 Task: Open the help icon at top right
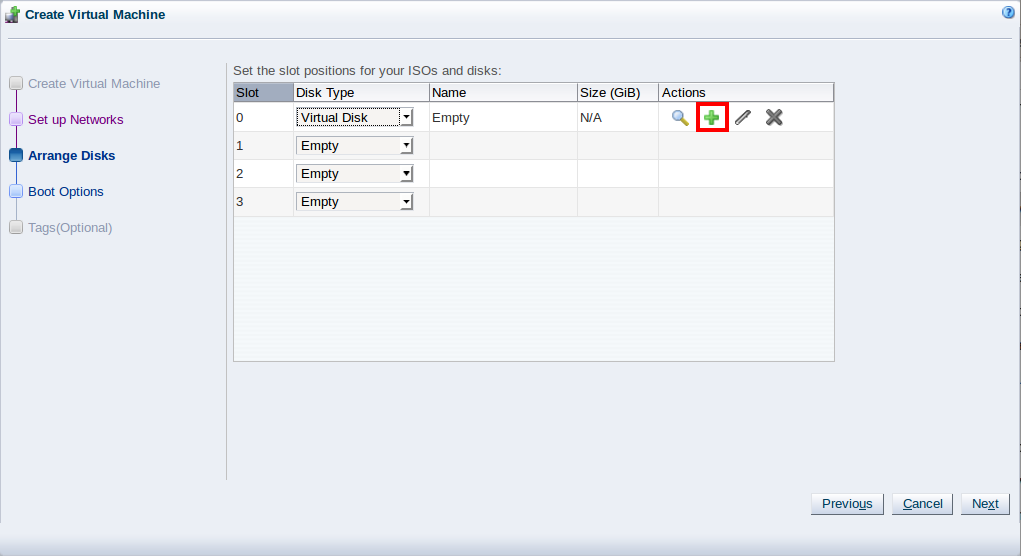(1008, 12)
